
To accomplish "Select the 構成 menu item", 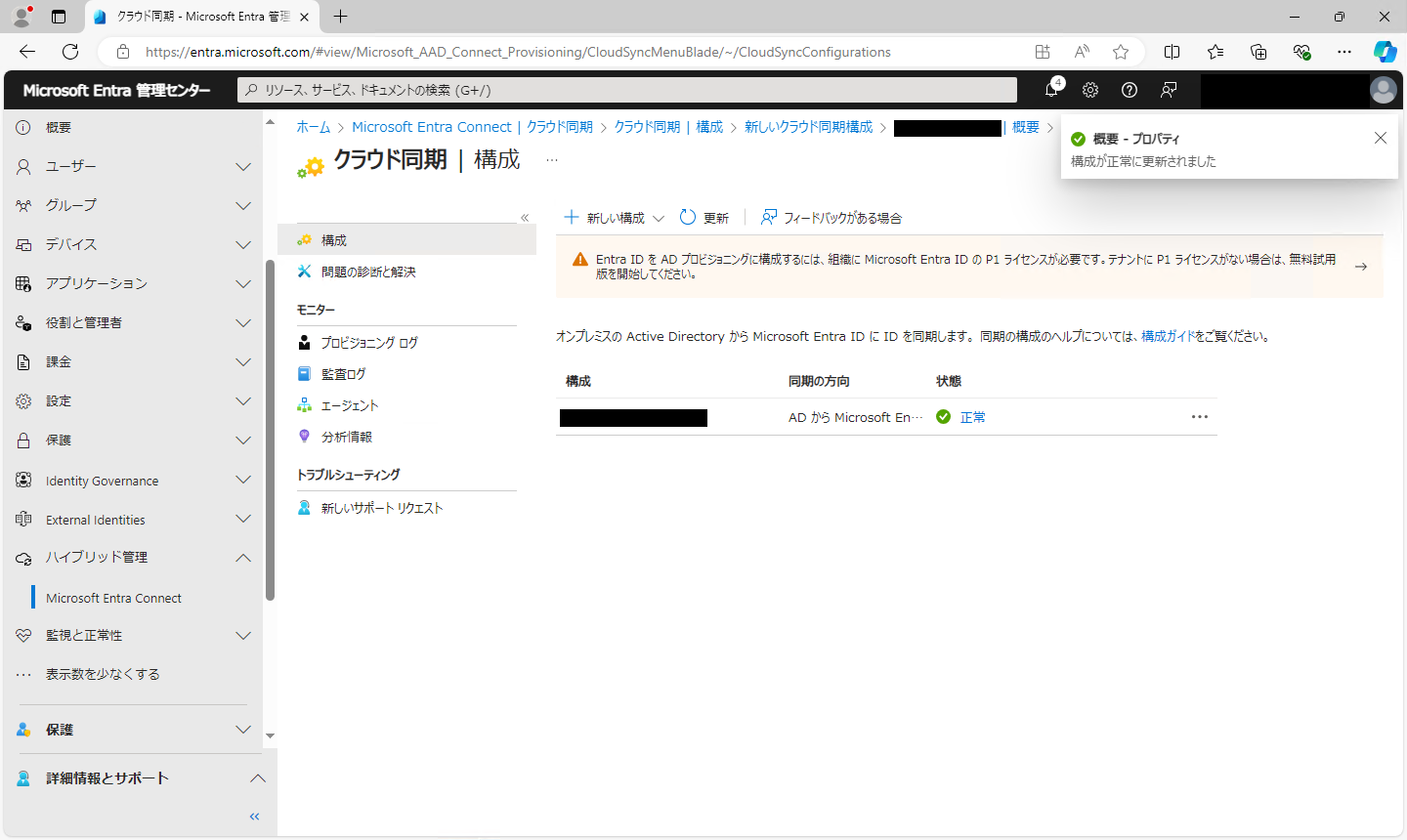I will (x=406, y=240).
